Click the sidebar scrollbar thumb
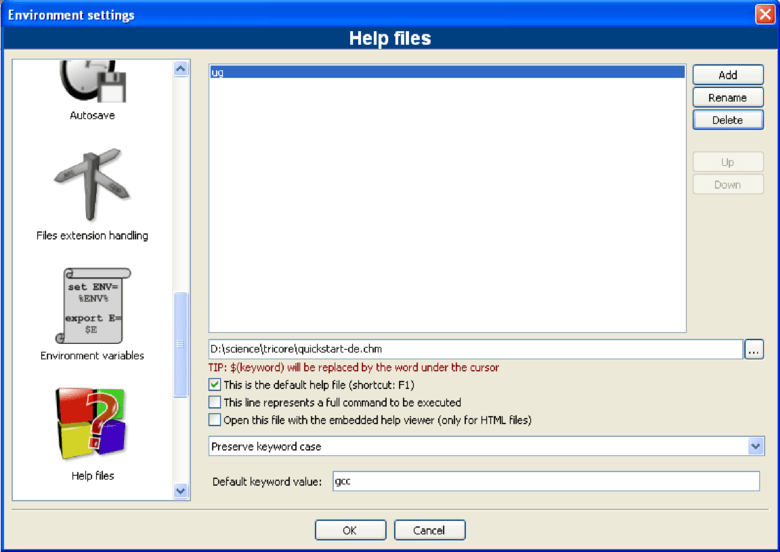 181,345
